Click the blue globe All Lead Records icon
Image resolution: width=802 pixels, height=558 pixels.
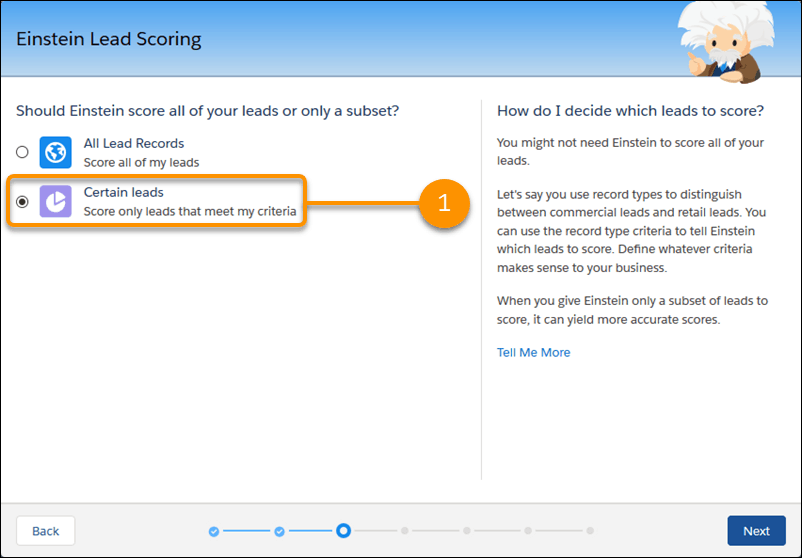pos(56,152)
